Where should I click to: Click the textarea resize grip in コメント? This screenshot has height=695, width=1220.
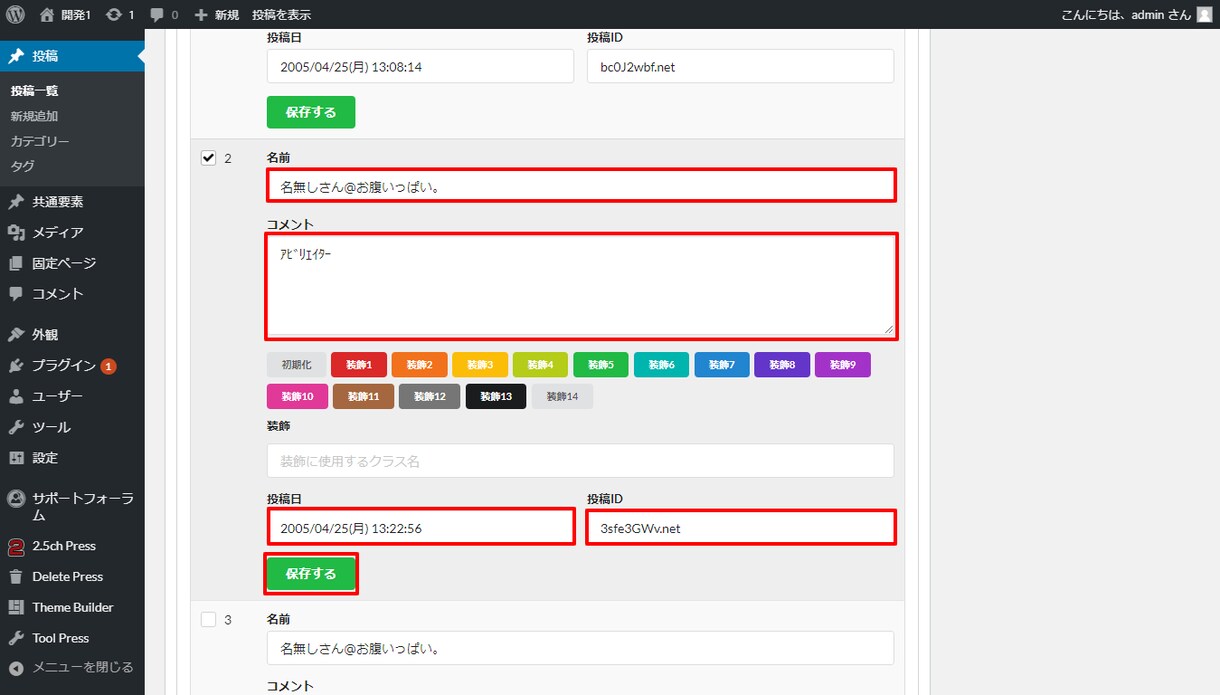(x=887, y=328)
